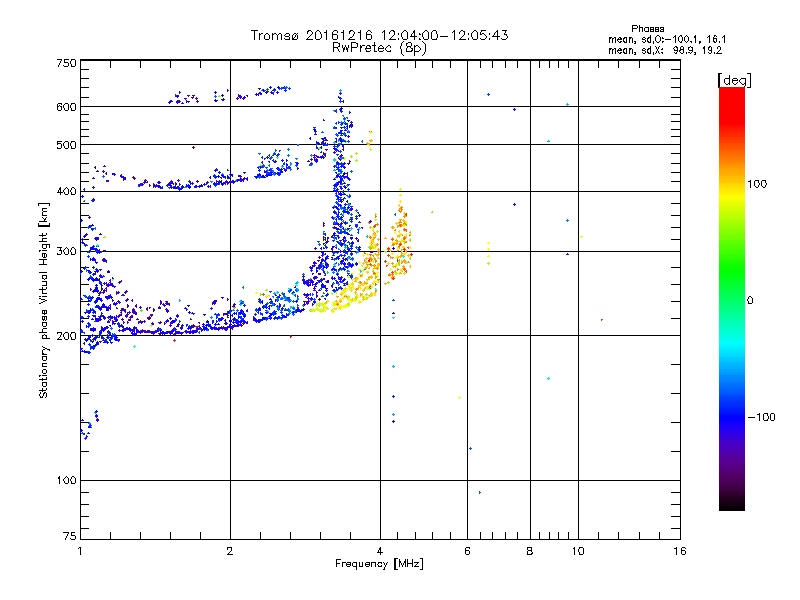
Task: Click the '500' y-axis tick label
Action: [x=66, y=145]
